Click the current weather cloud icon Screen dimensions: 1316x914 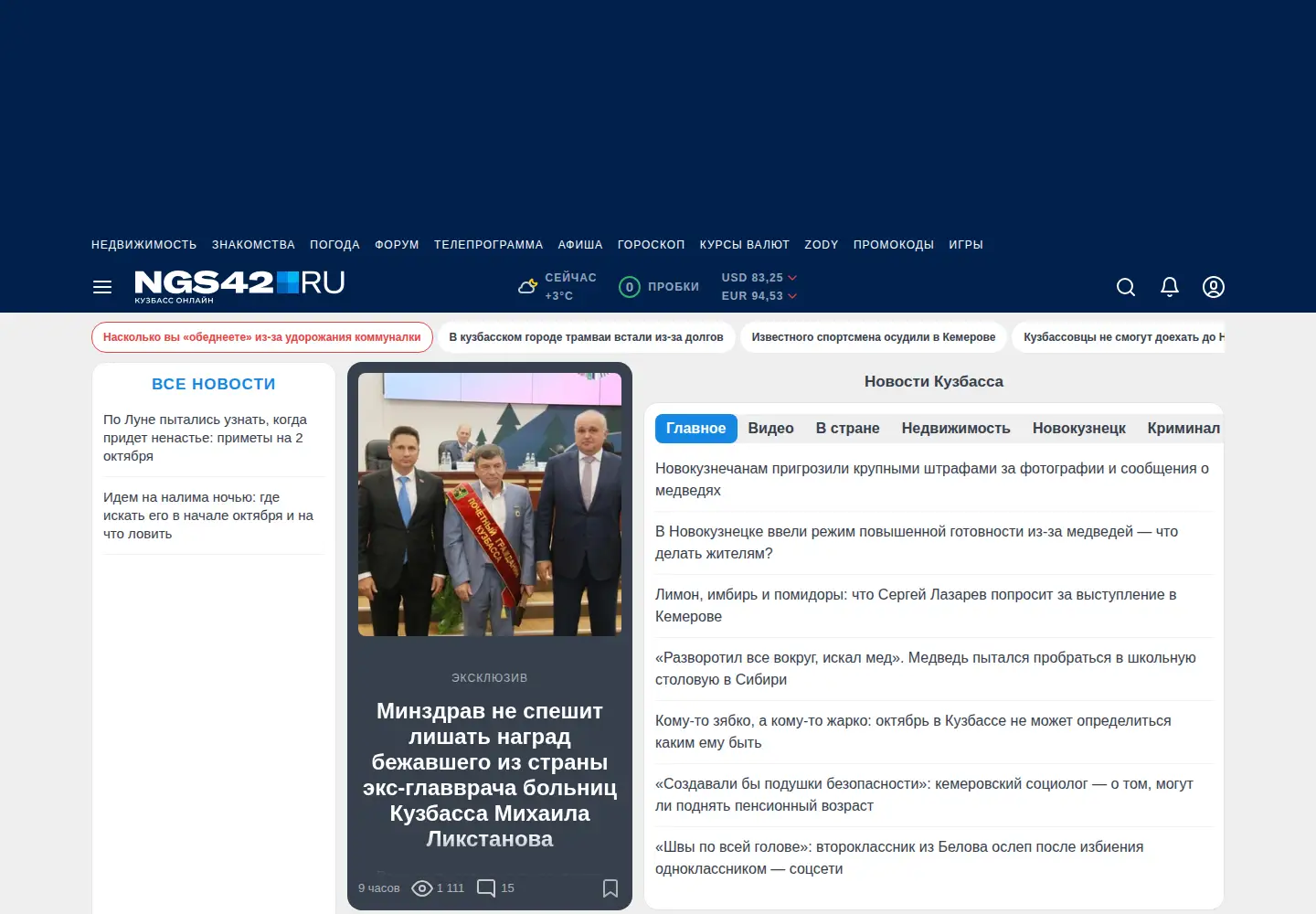click(x=527, y=286)
